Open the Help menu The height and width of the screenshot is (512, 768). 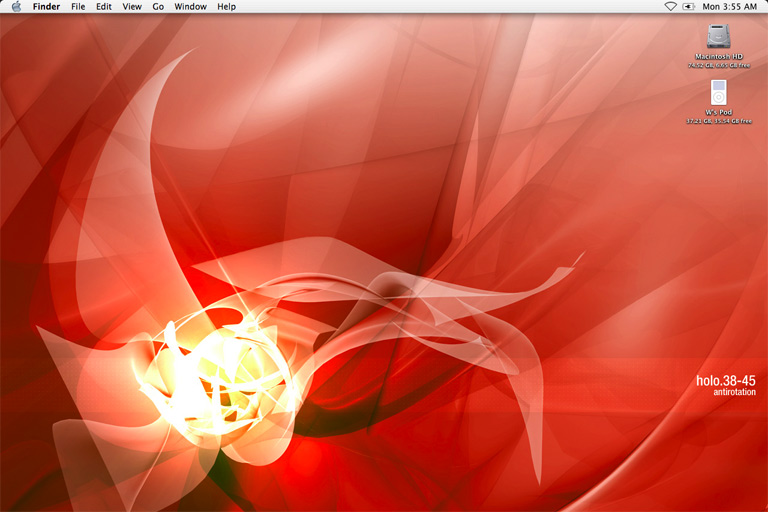pos(226,6)
